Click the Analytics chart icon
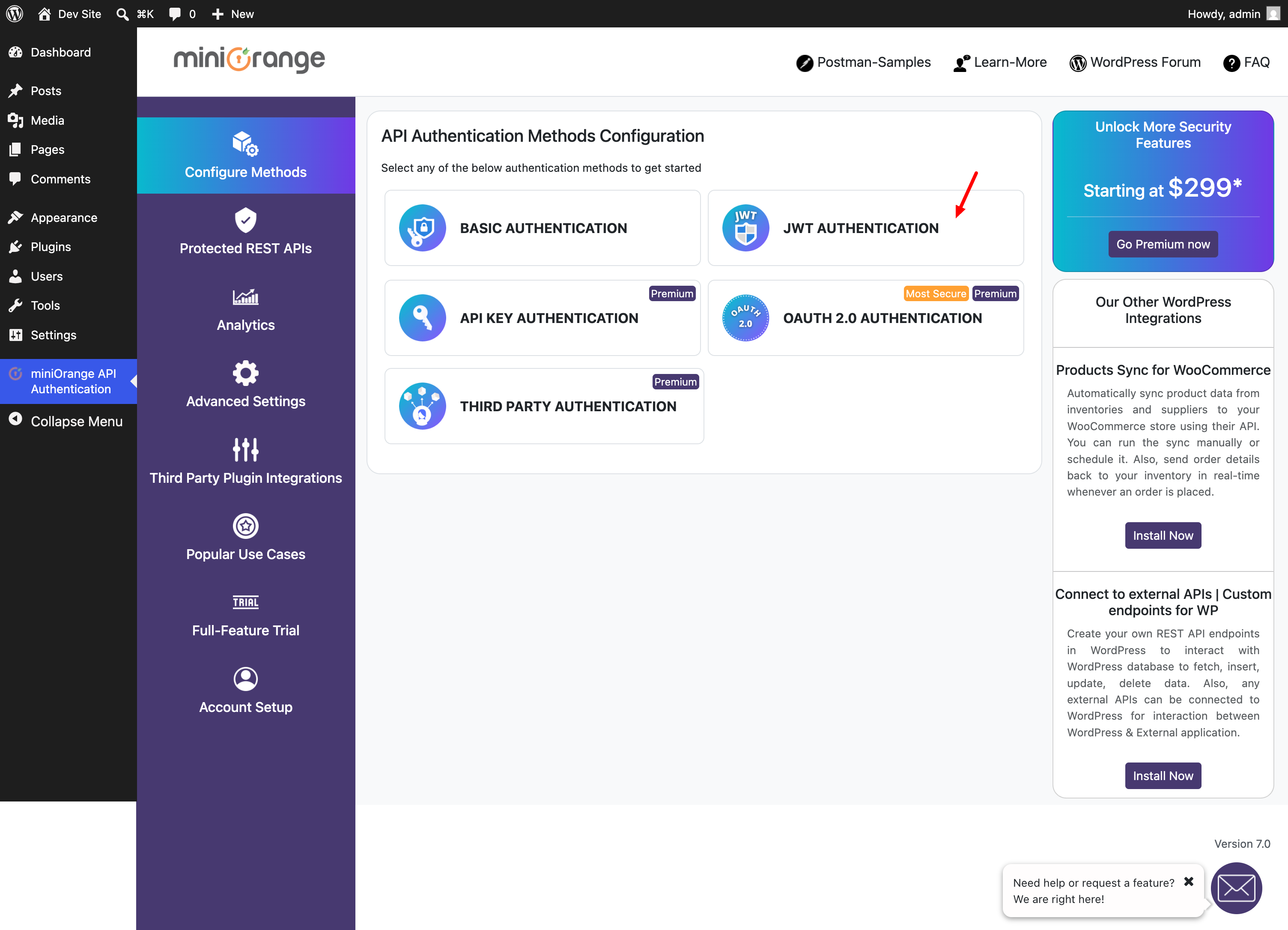 246,296
